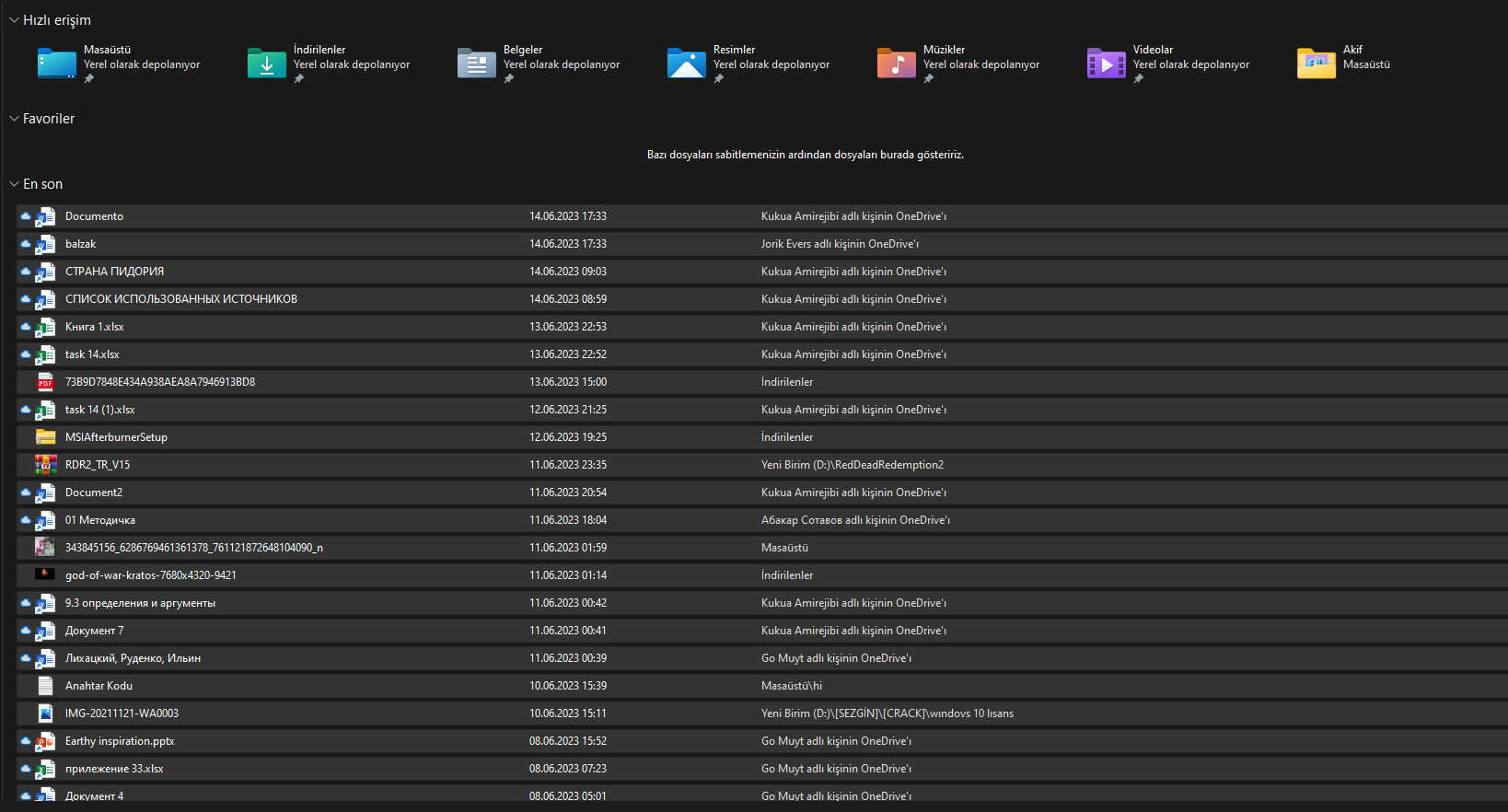Screen dimensions: 1508x812
Task: Collapse the En son recent files section
Action: pyautogui.click(x=14, y=184)
